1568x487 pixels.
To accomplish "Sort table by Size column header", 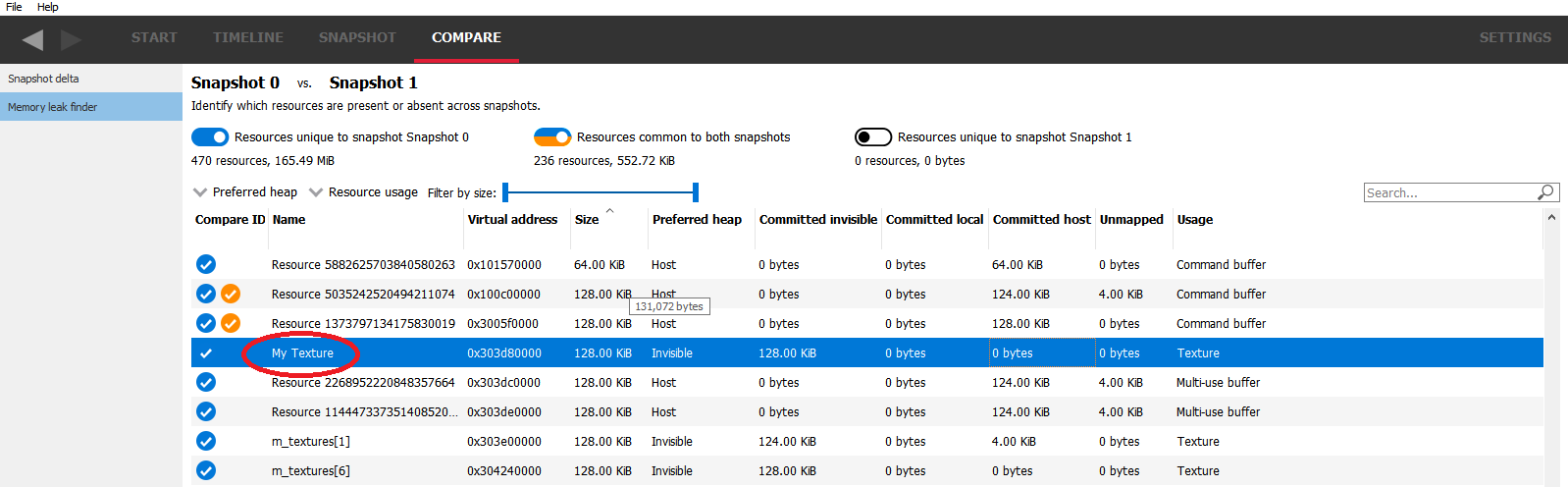I will (587, 220).
